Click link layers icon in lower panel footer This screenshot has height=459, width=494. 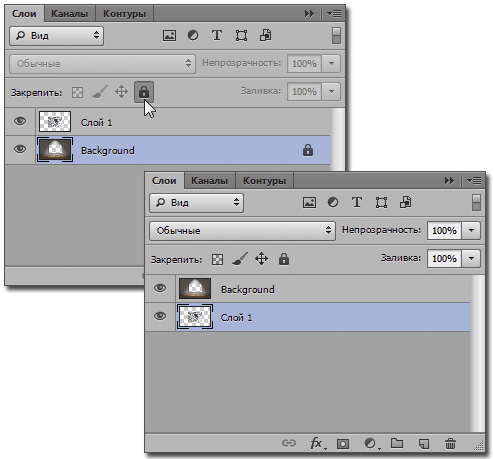pos(289,443)
